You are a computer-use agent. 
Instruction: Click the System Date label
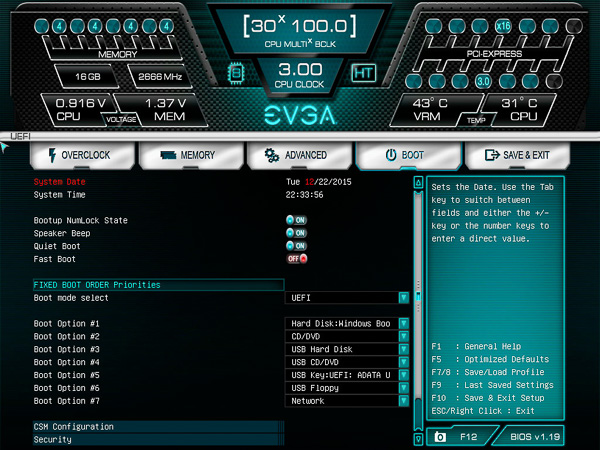[59, 182]
